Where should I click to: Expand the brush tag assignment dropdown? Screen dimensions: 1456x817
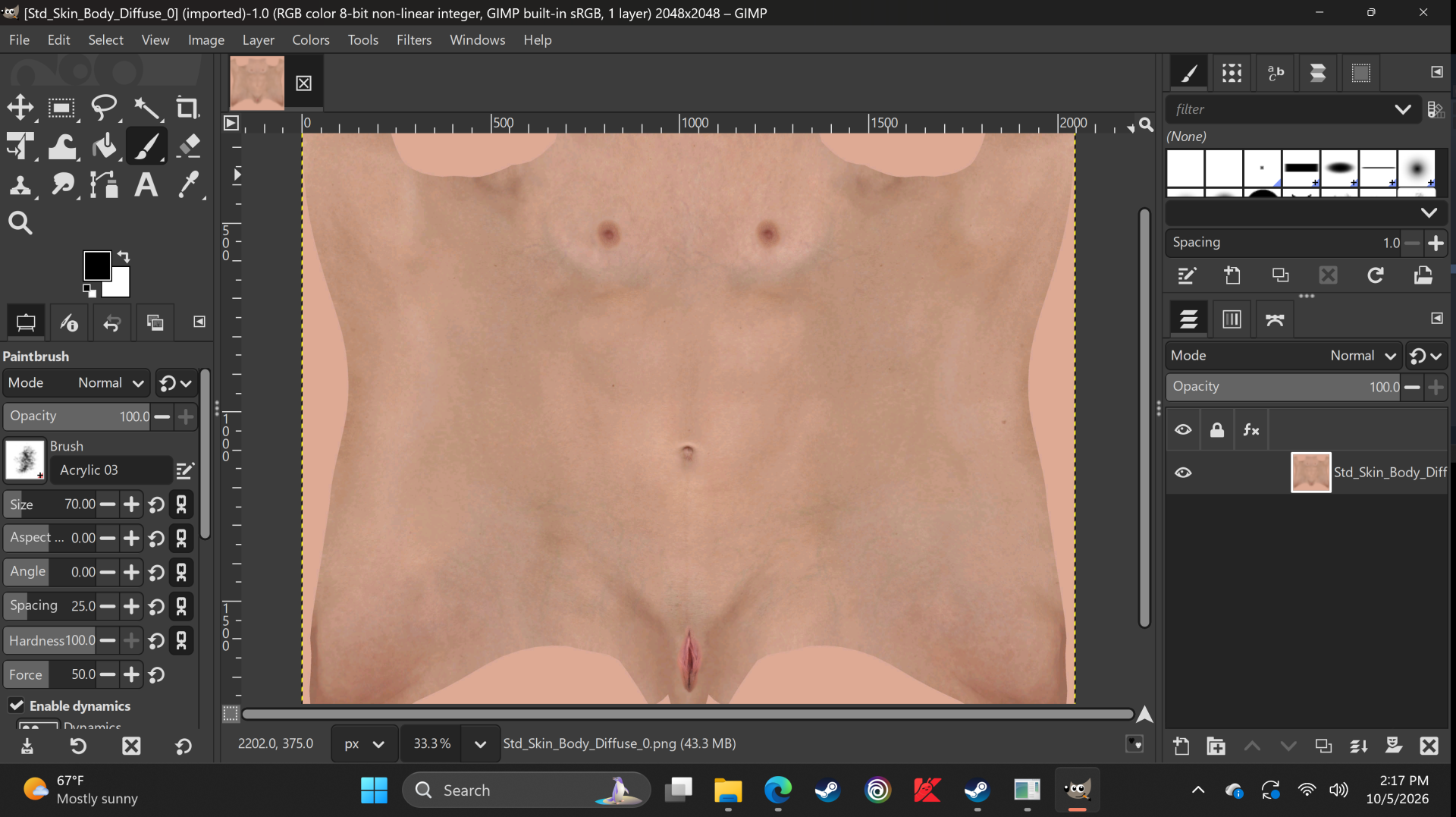(1429, 213)
